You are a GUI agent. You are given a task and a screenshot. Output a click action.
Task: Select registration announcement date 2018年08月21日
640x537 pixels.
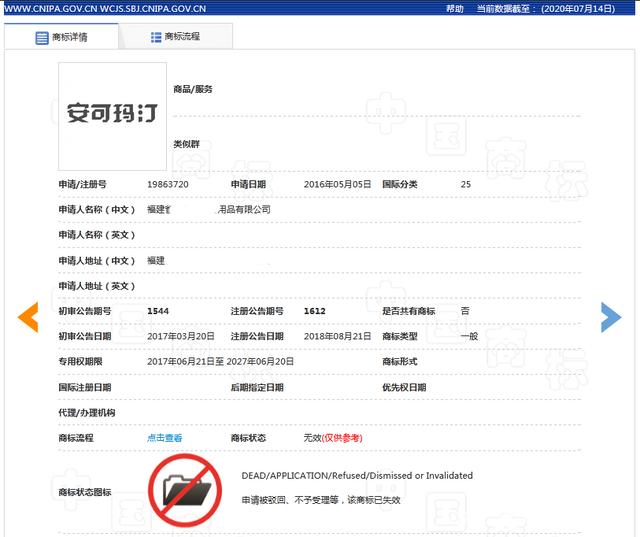click(x=337, y=336)
